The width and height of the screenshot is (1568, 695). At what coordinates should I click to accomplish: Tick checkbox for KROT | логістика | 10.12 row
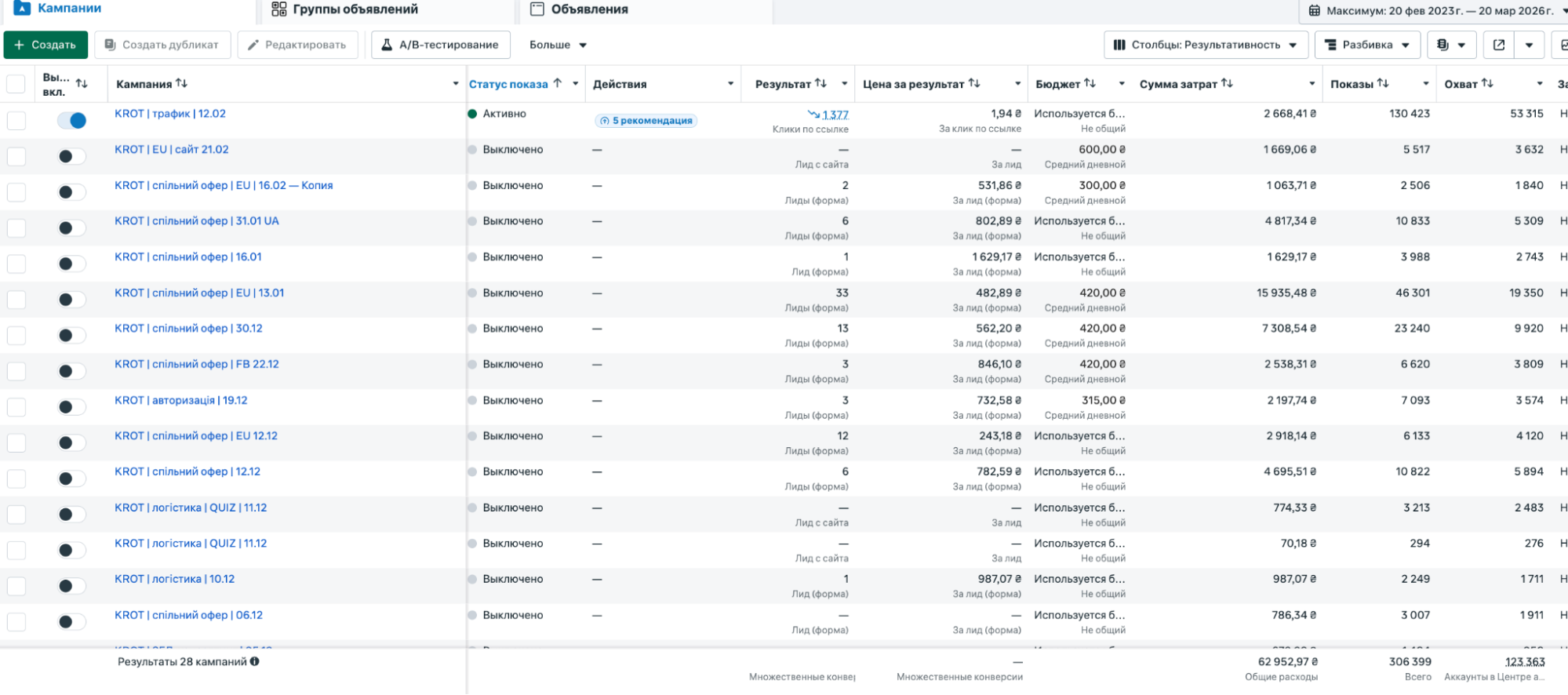point(16,586)
